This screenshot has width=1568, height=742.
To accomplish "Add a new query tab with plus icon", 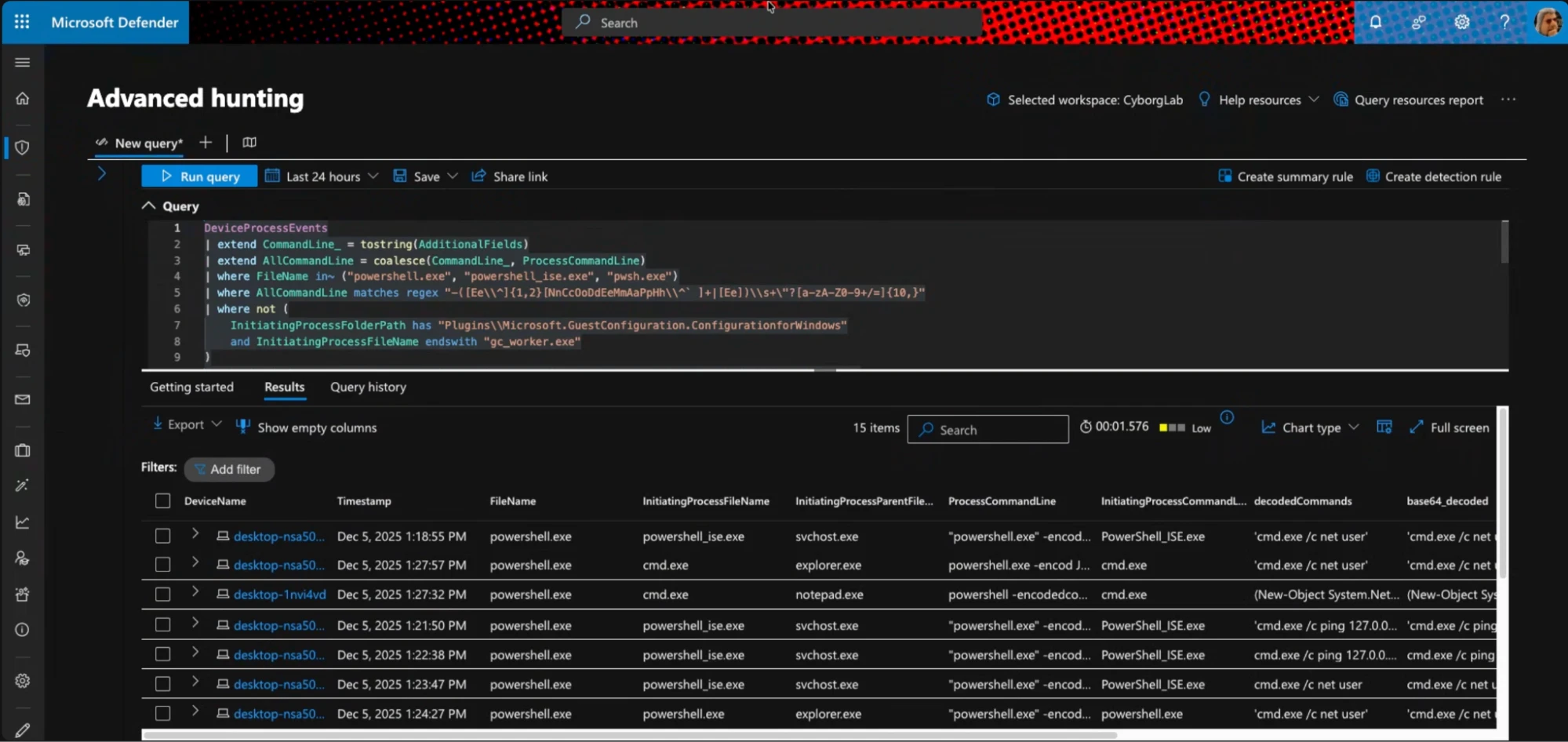I will (x=206, y=143).
